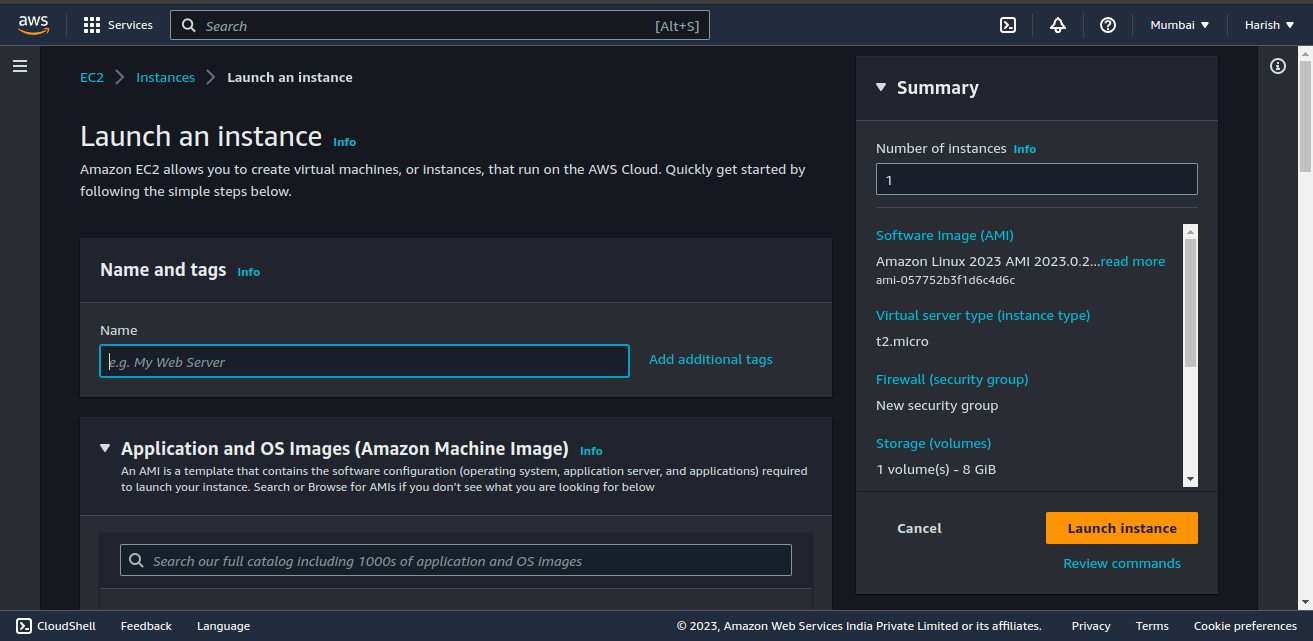Open the Services grid menu
1313x641 pixels.
click(x=118, y=25)
